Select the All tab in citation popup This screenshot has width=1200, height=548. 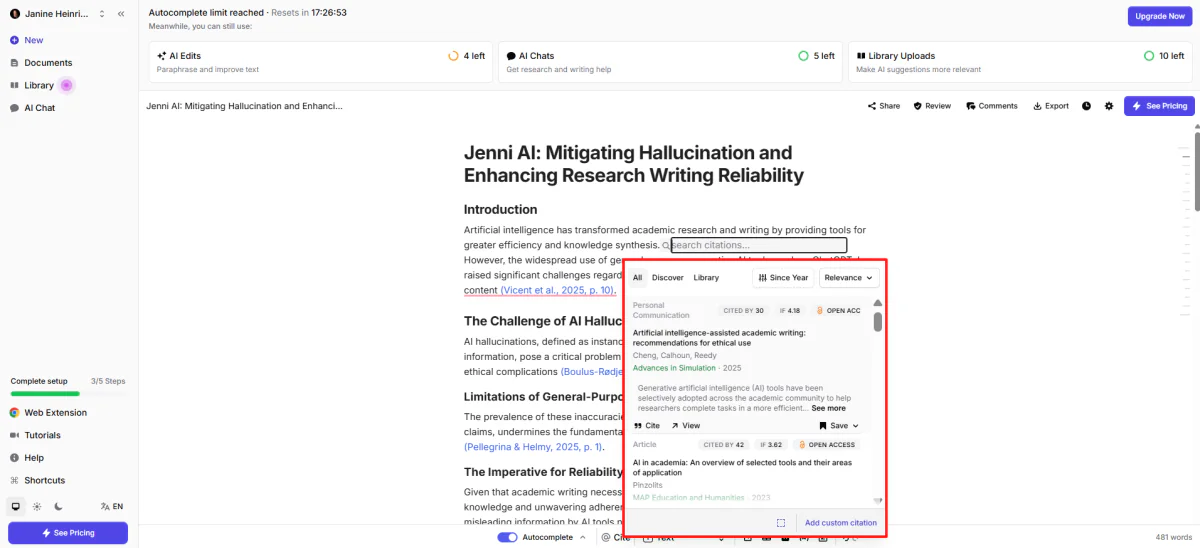[x=637, y=278]
